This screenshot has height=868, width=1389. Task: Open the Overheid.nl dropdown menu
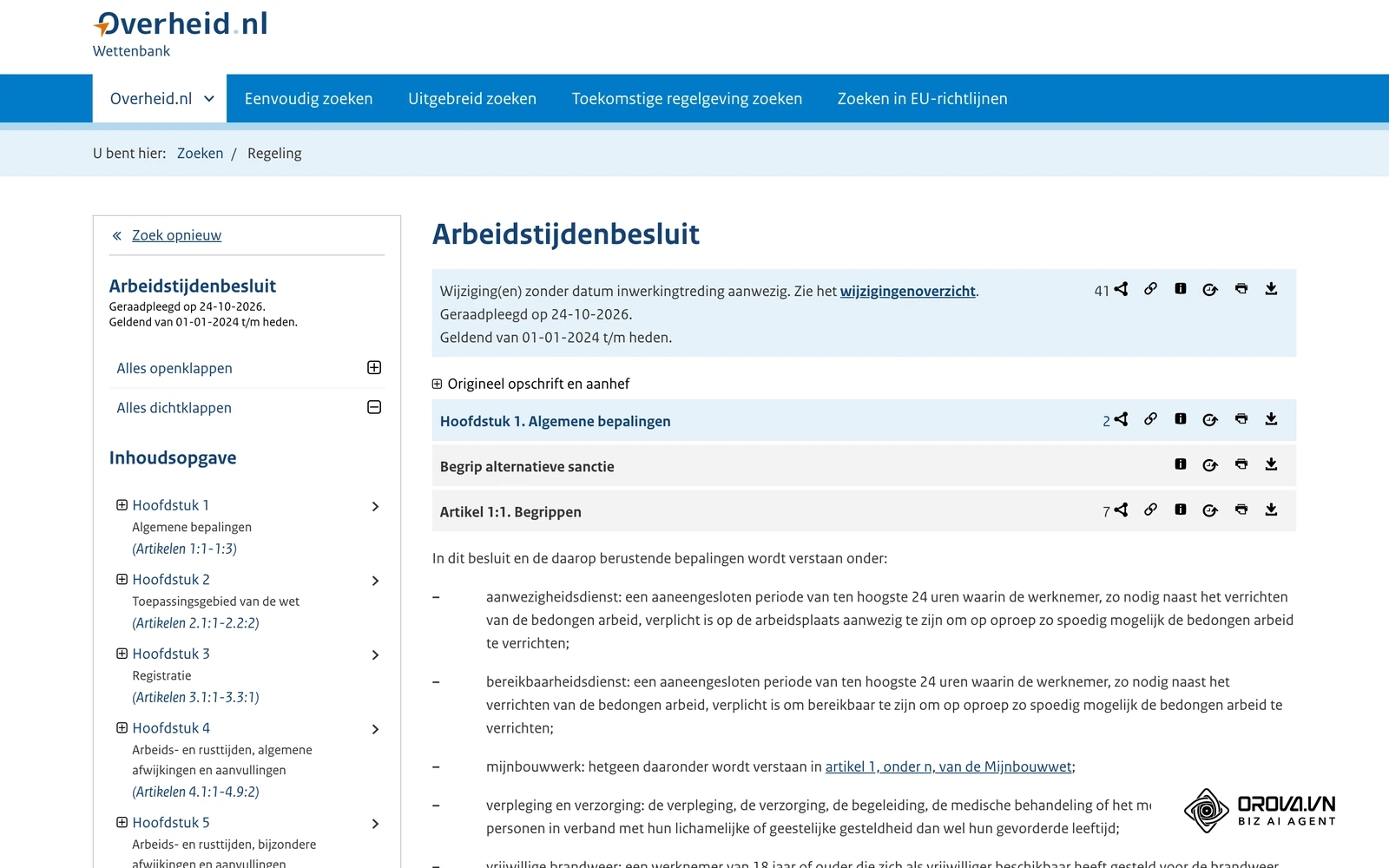161,98
